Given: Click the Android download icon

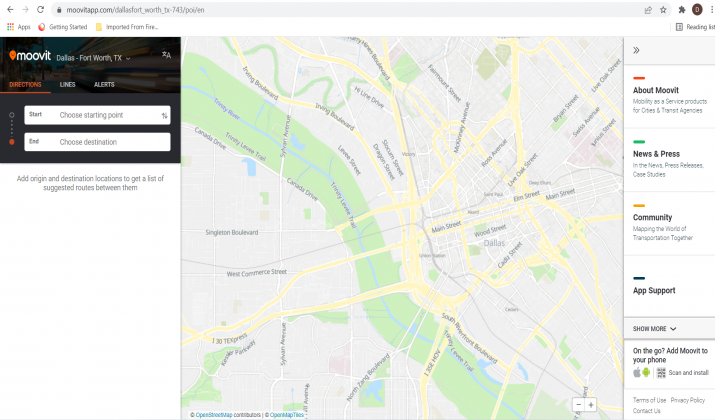Looking at the screenshot, I should pos(646,372).
